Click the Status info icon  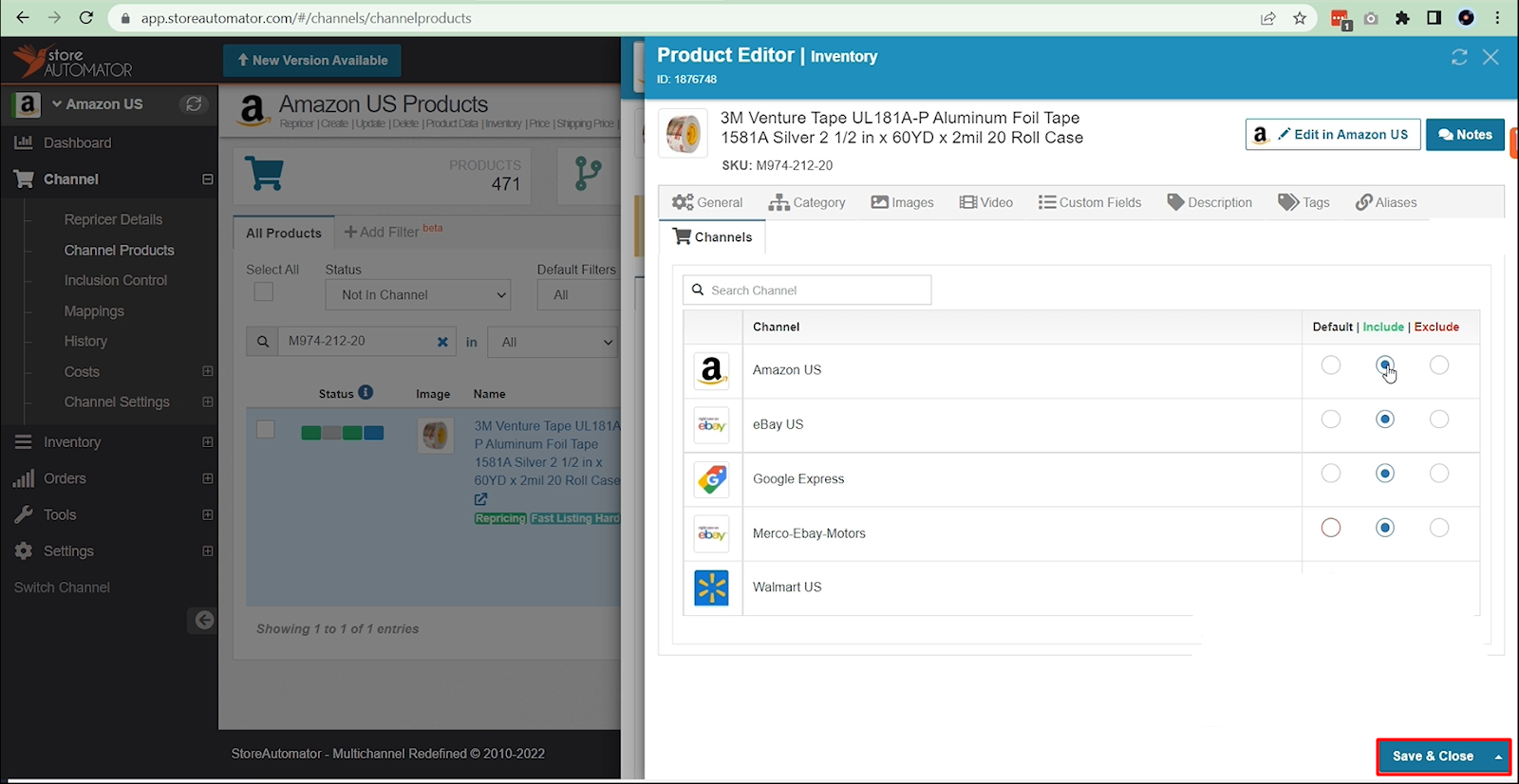pos(366,393)
